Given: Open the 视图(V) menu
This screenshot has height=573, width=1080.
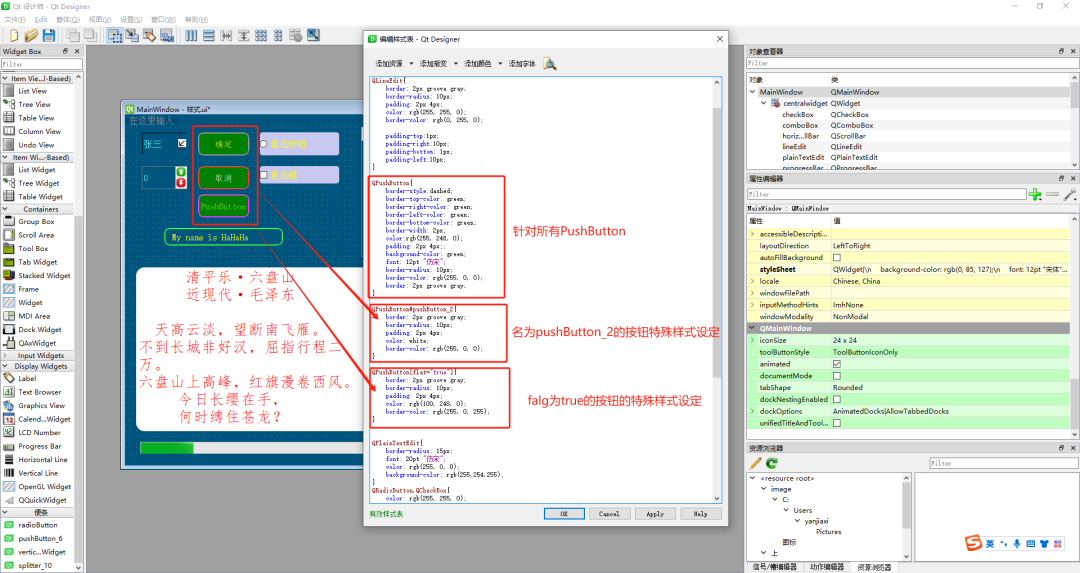Looking at the screenshot, I should coord(100,19).
